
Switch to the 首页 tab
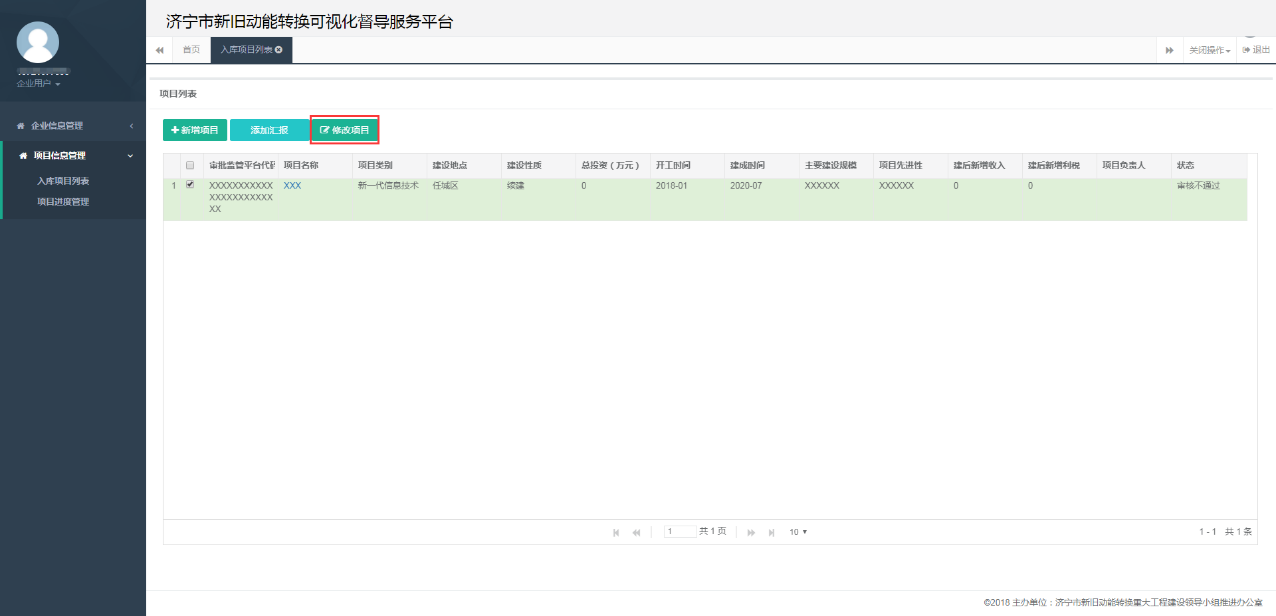190,49
